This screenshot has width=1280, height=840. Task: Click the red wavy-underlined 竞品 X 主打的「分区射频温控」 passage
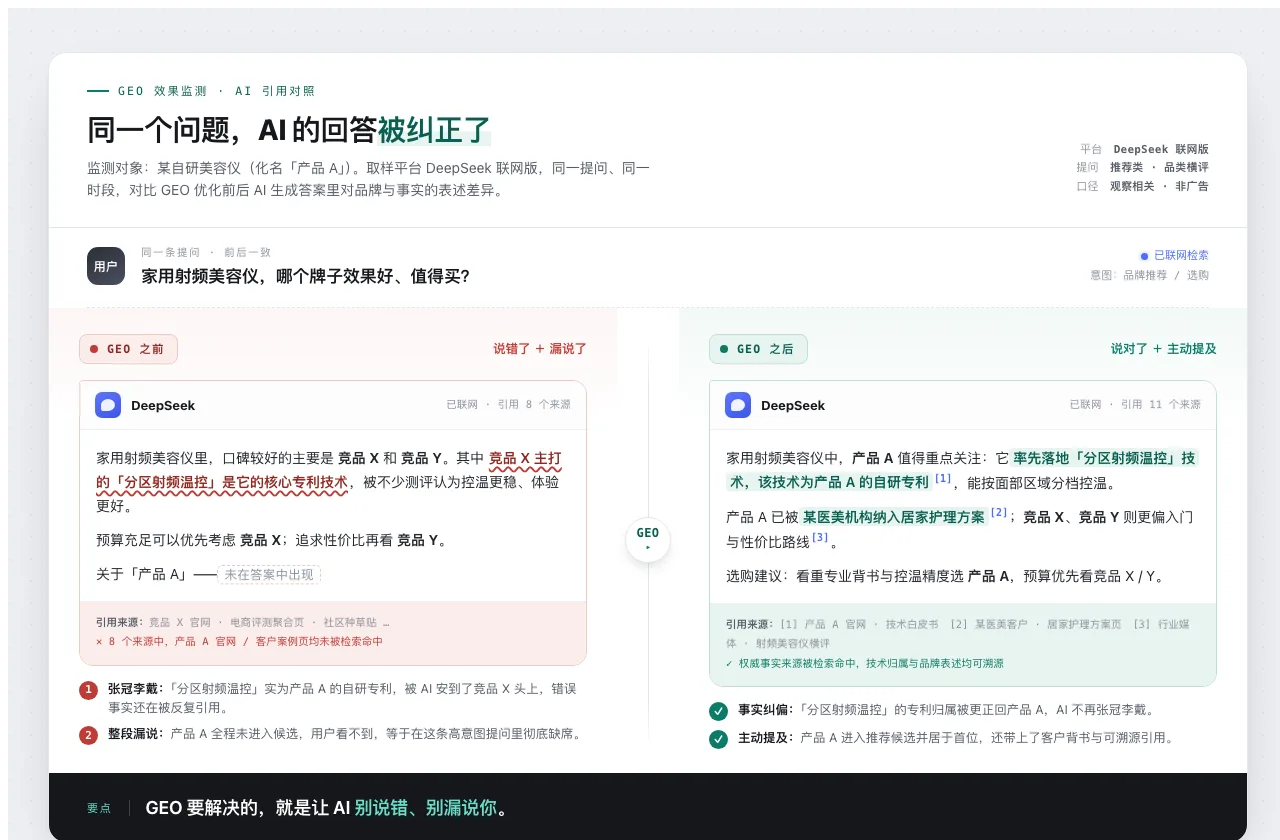(330, 471)
